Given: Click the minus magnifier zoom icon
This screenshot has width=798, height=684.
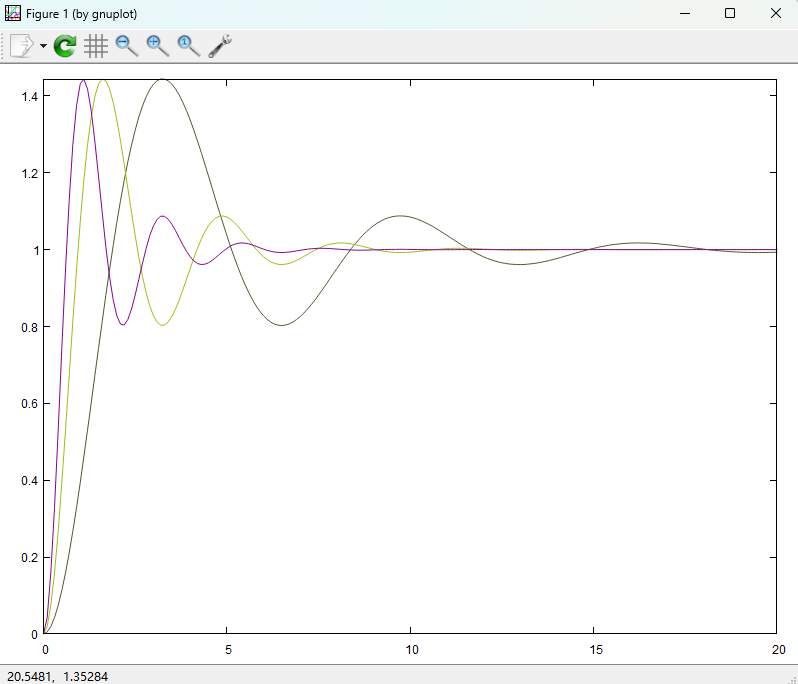Looking at the screenshot, I should coord(127,45).
